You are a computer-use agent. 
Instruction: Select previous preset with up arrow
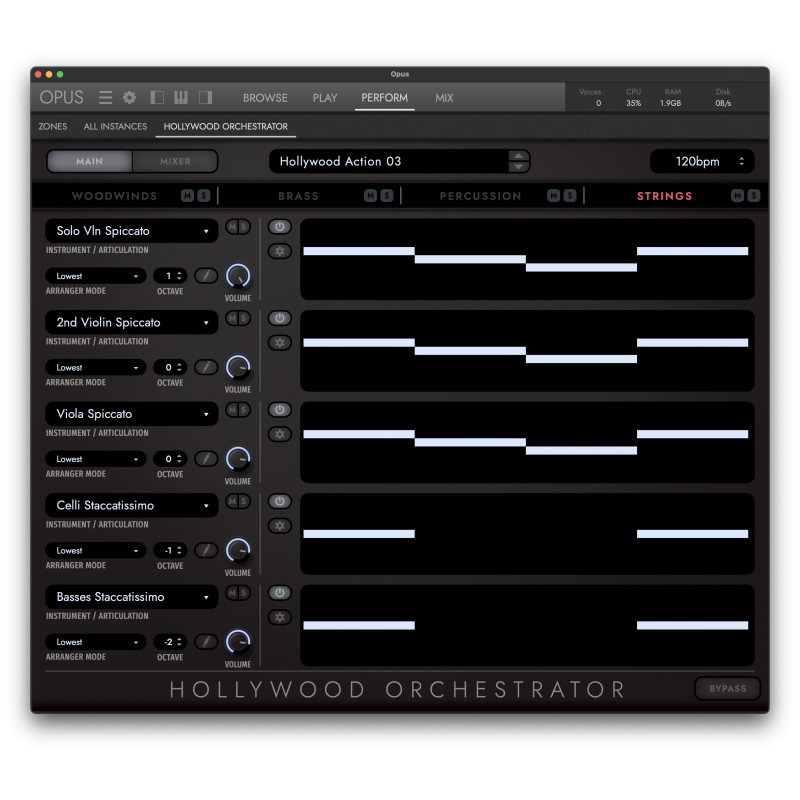tap(518, 156)
